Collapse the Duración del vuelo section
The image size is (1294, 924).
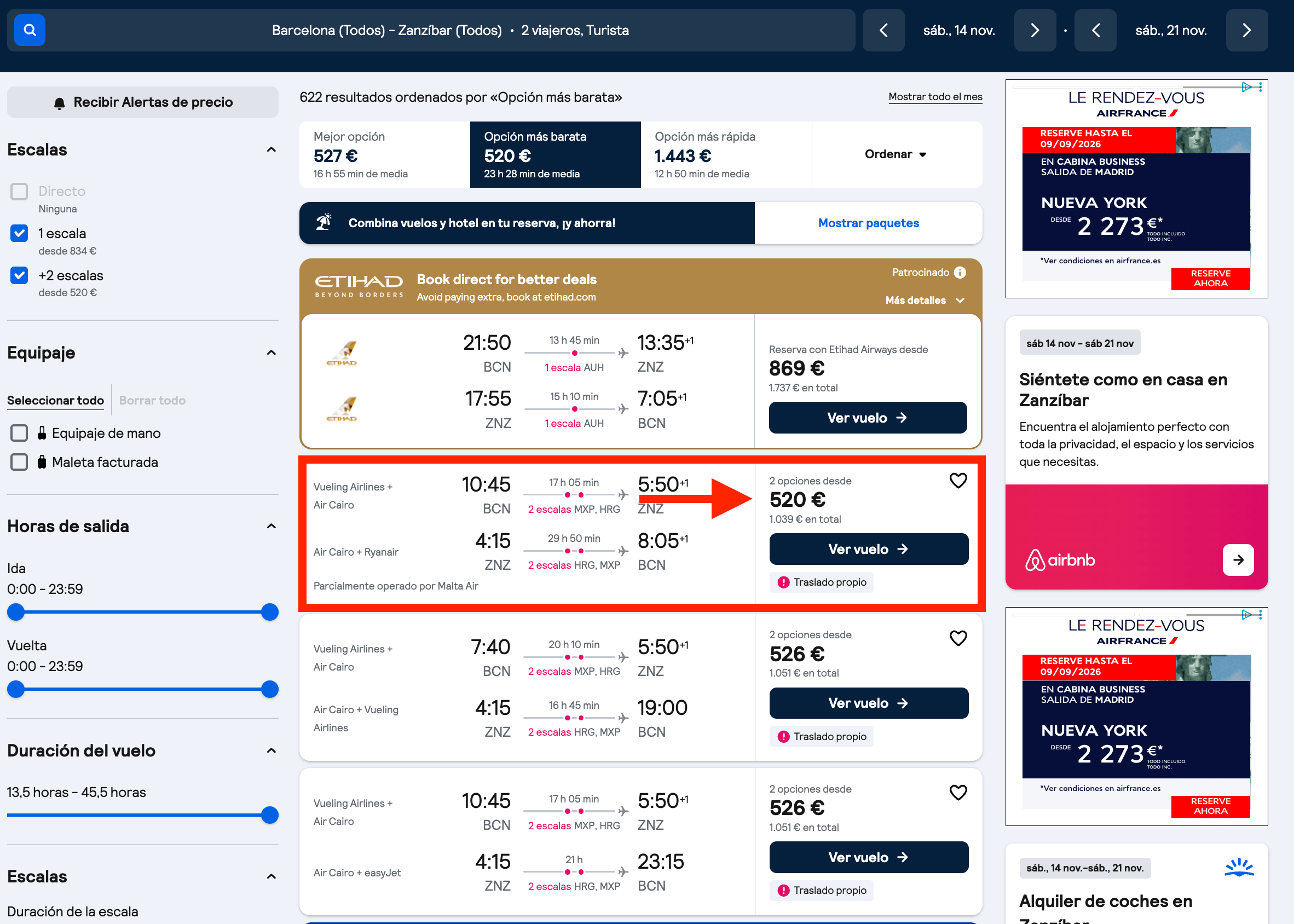point(271,750)
